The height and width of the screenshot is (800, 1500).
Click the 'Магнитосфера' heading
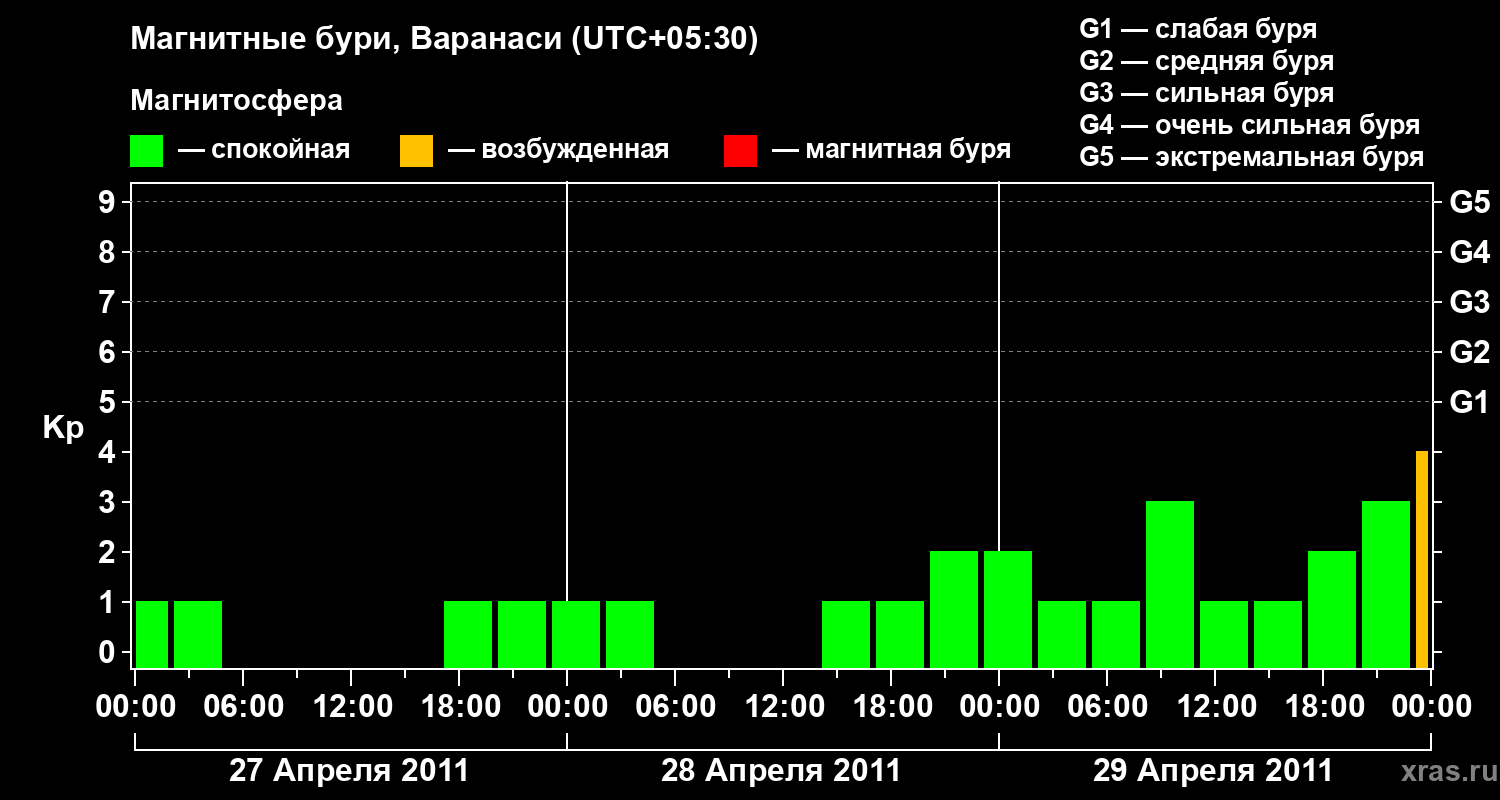point(237,101)
